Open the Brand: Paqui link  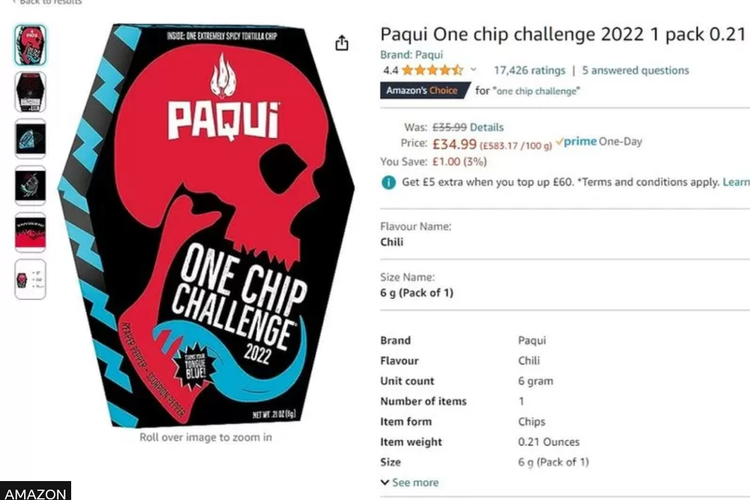pyautogui.click(x=411, y=55)
